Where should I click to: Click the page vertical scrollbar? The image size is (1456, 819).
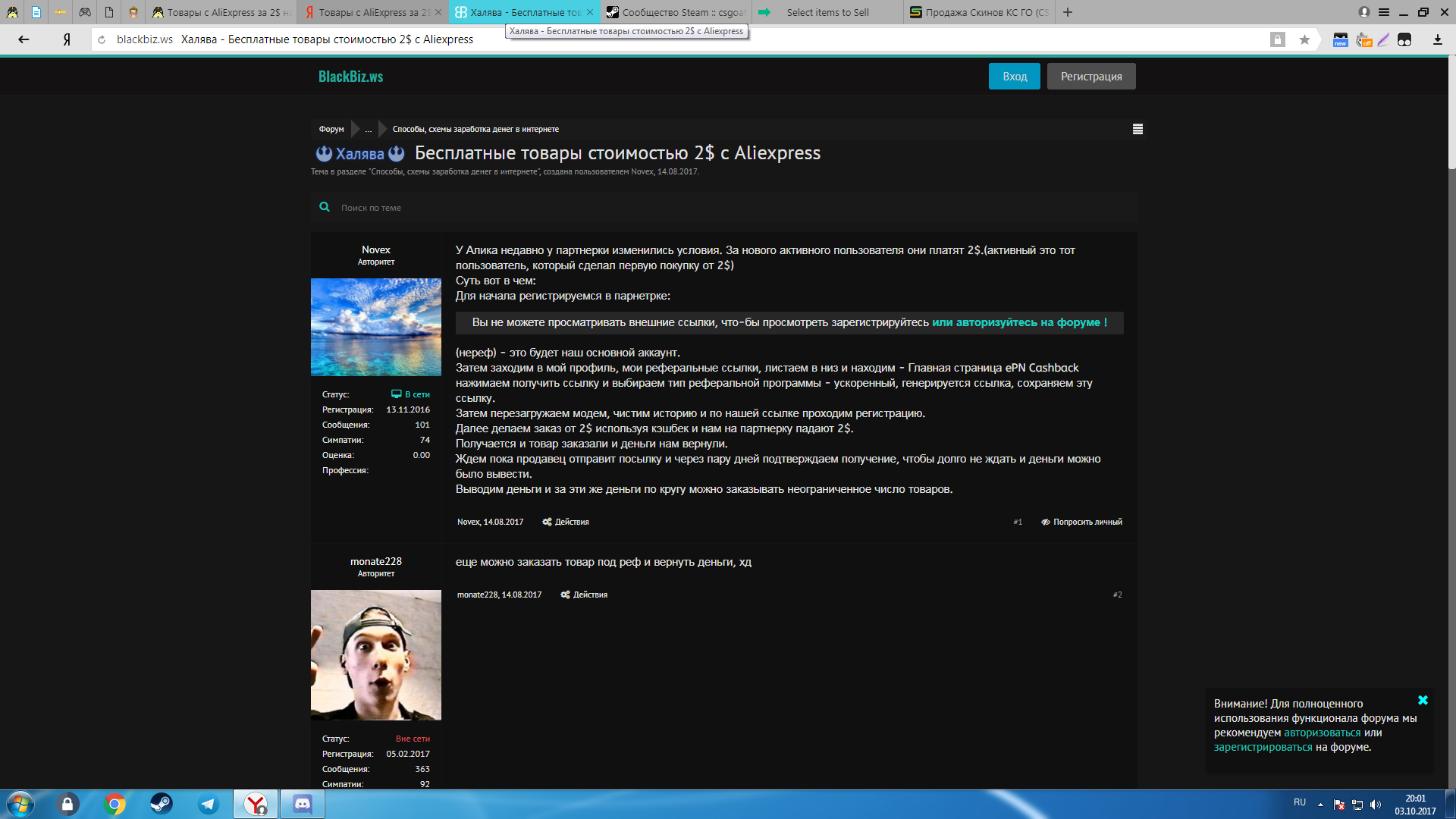1451,114
